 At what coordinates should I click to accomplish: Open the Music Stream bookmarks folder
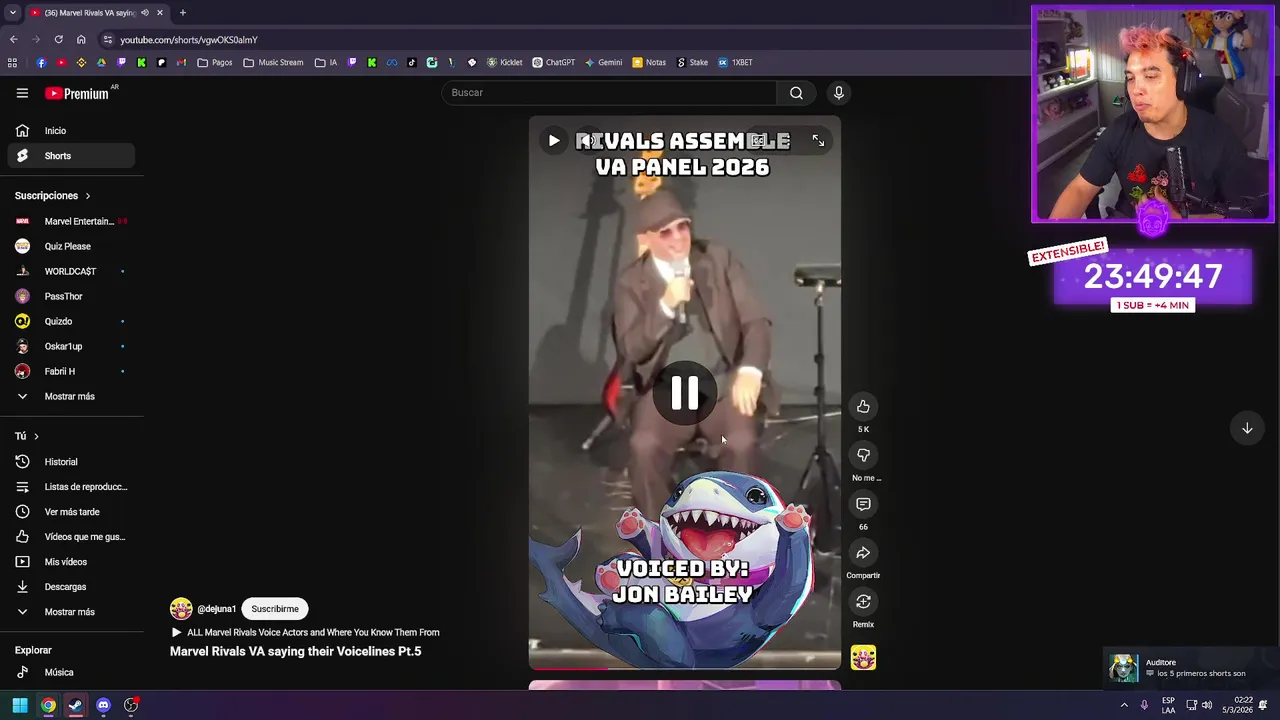[273, 62]
